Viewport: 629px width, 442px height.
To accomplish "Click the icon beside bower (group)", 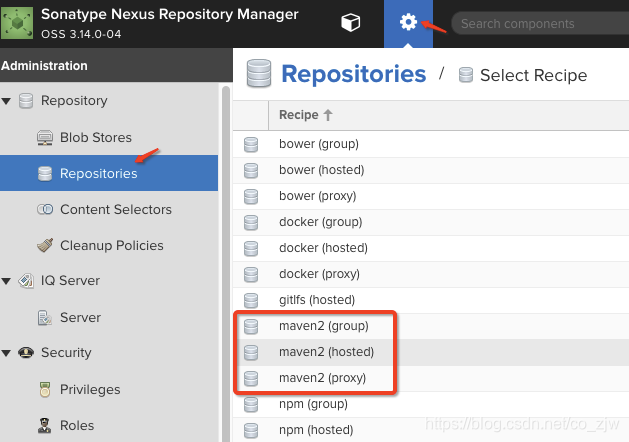I will pyautogui.click(x=251, y=144).
